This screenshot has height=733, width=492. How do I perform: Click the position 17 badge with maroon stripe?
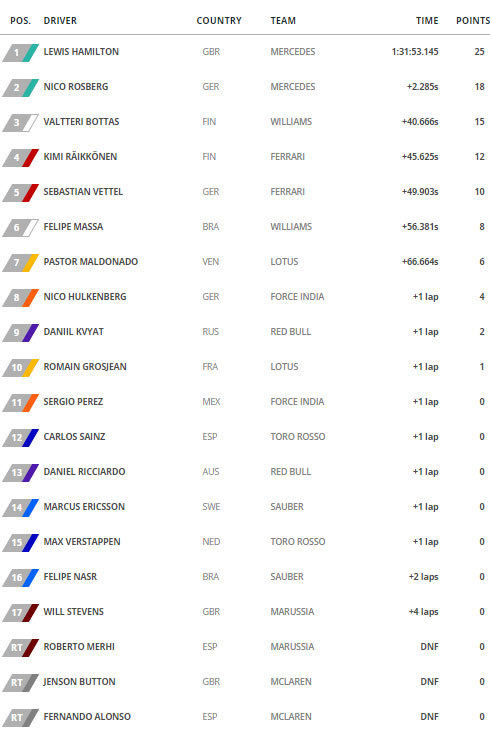21,612
